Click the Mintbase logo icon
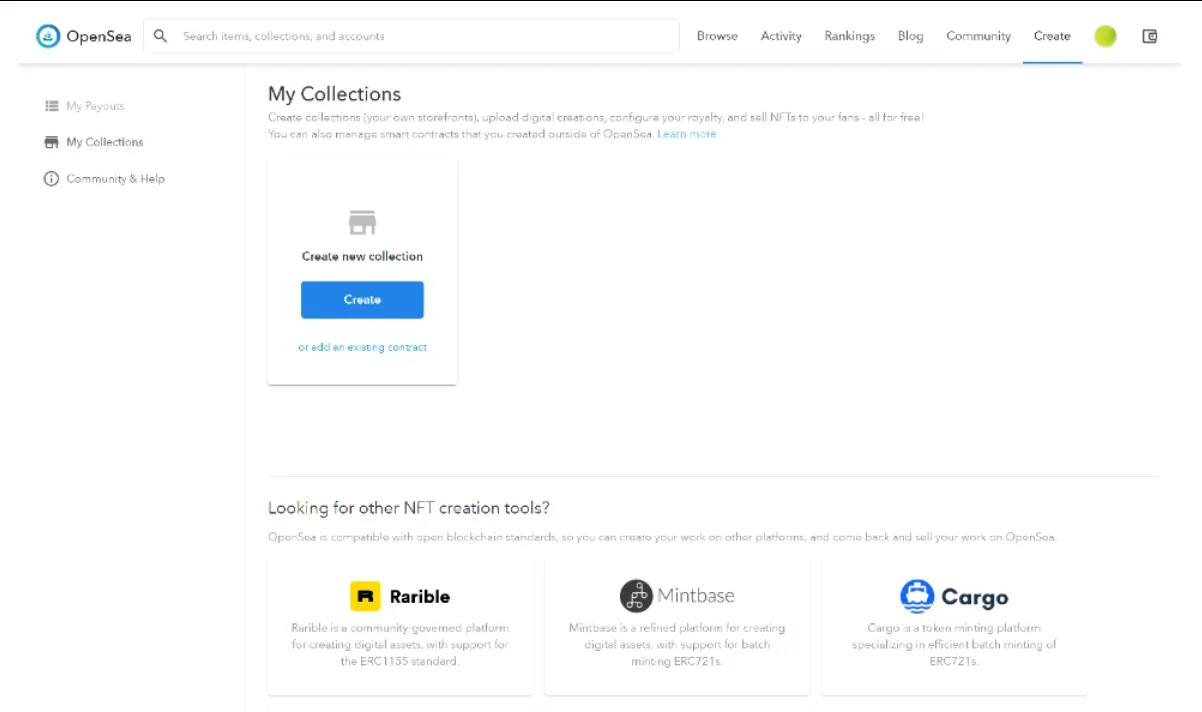The image size is (1202, 712). coord(636,595)
